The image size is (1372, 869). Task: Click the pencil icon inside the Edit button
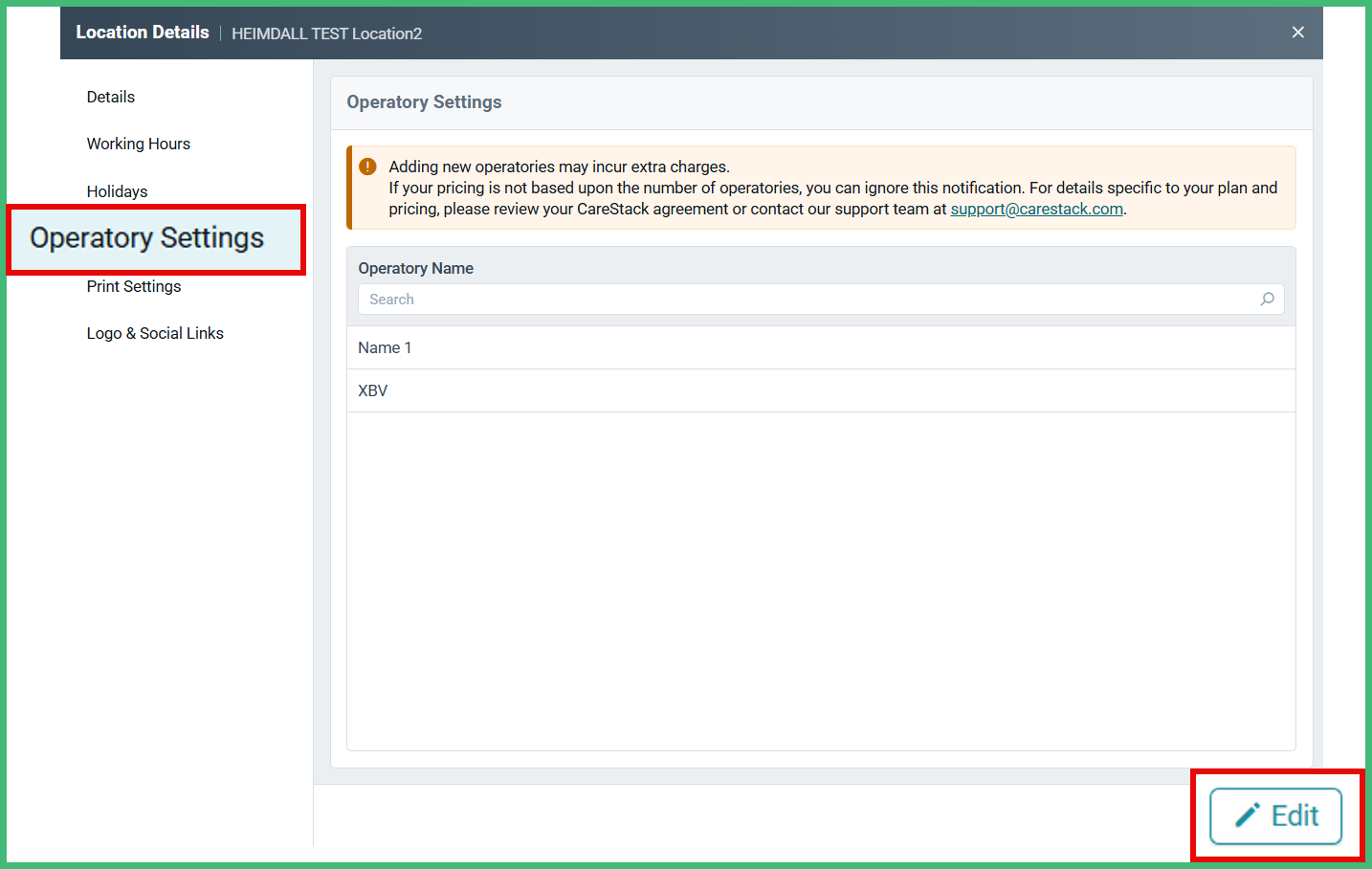point(1248,814)
